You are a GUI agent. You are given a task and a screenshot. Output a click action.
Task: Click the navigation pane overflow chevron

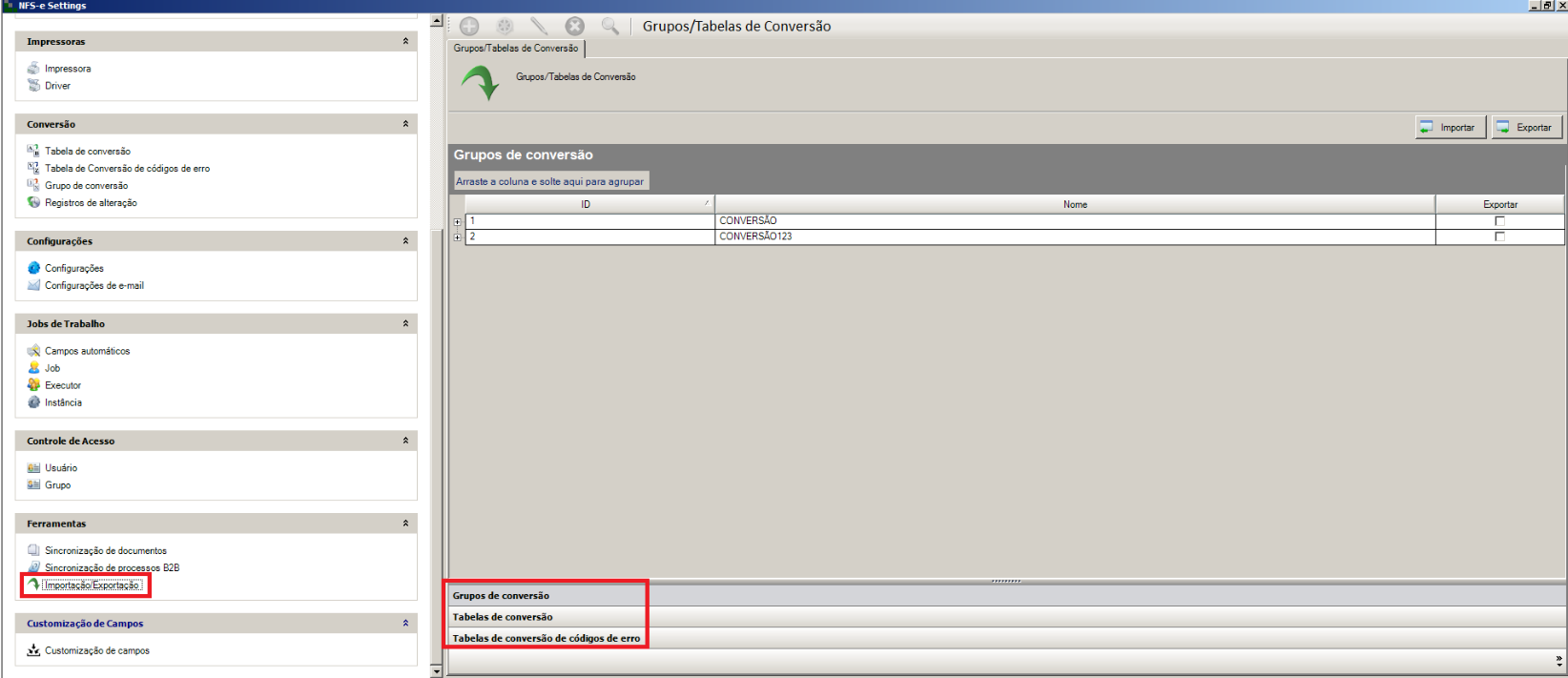click(1559, 660)
